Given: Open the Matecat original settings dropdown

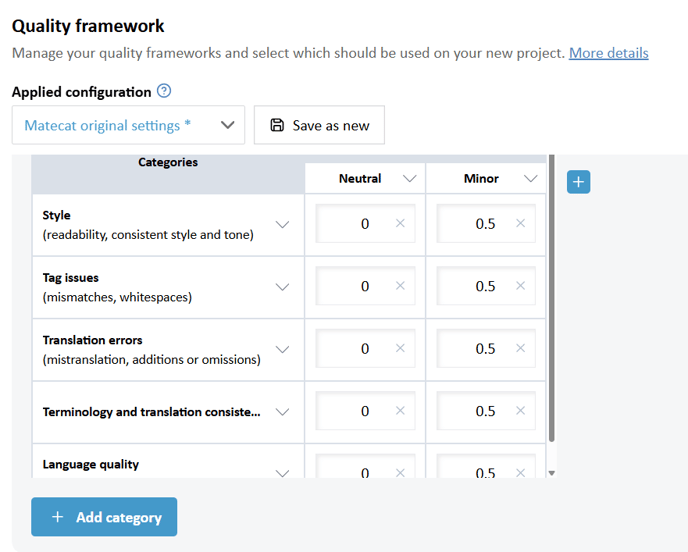Looking at the screenshot, I should point(128,125).
